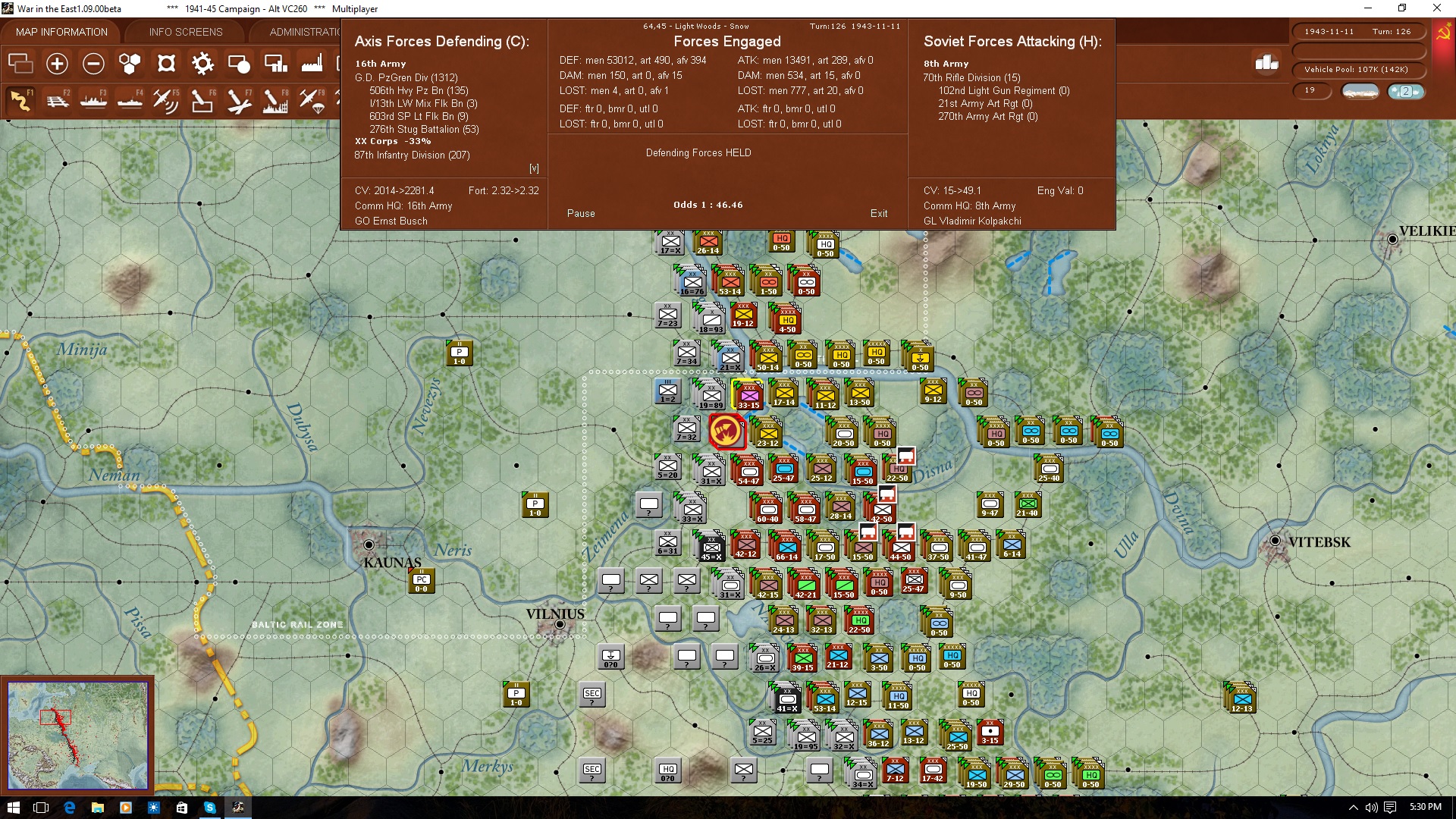Click the minimap thumbnail in corner
Screen dimensions: 1456x819
(x=77, y=734)
